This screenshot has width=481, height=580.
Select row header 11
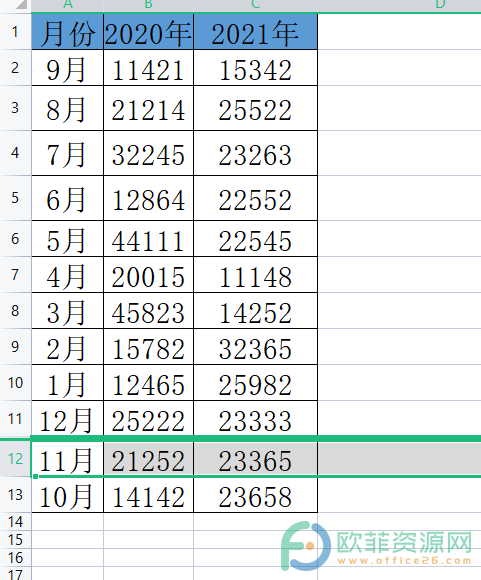point(15,419)
